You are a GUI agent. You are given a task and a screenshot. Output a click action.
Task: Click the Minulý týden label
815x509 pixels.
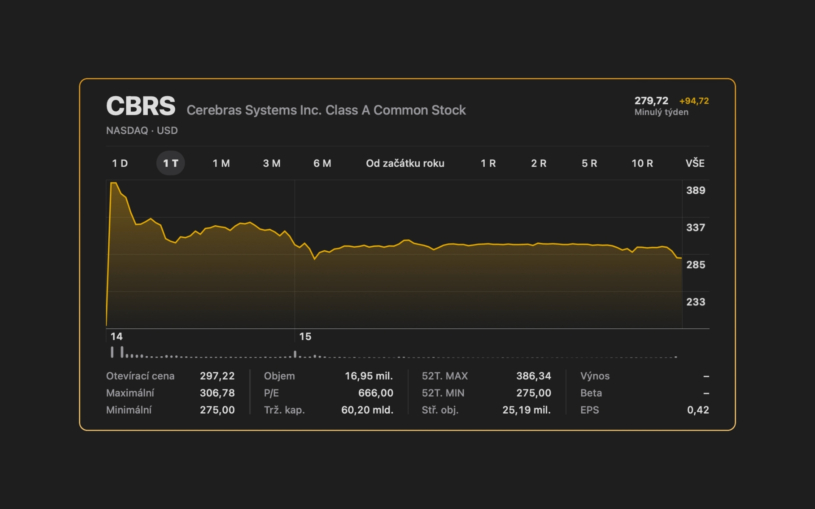(661, 112)
